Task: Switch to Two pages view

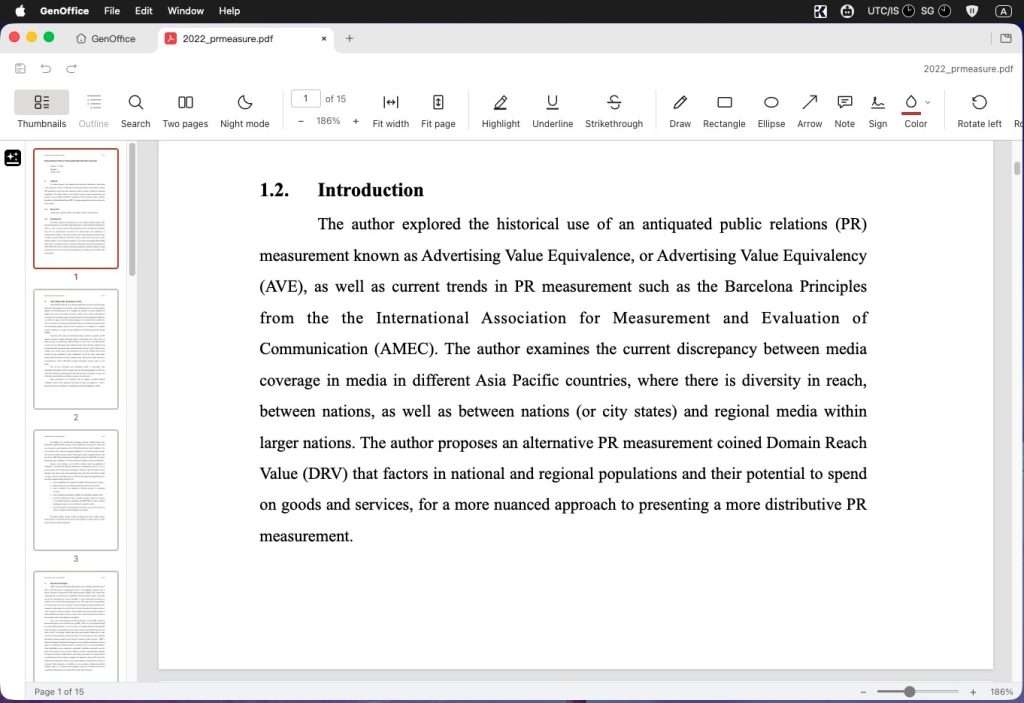Action: [185, 110]
